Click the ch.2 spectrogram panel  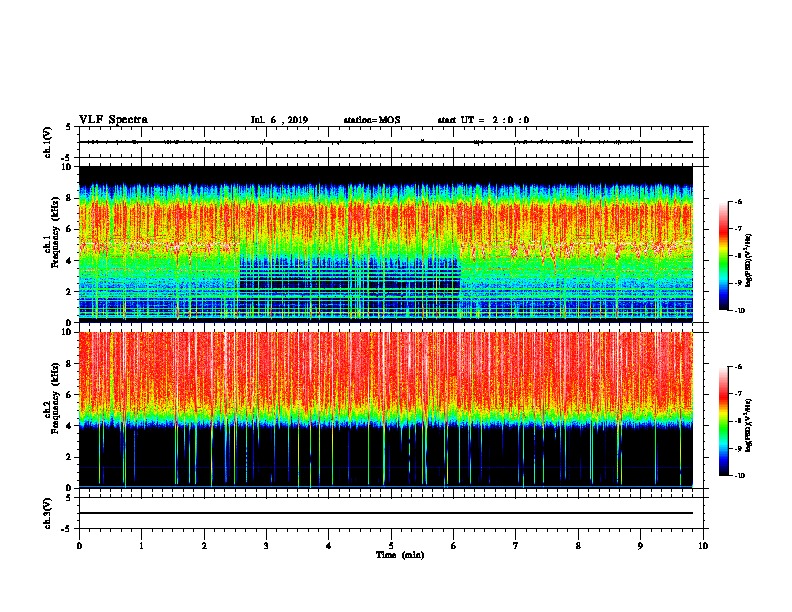pyautogui.click(x=386, y=410)
